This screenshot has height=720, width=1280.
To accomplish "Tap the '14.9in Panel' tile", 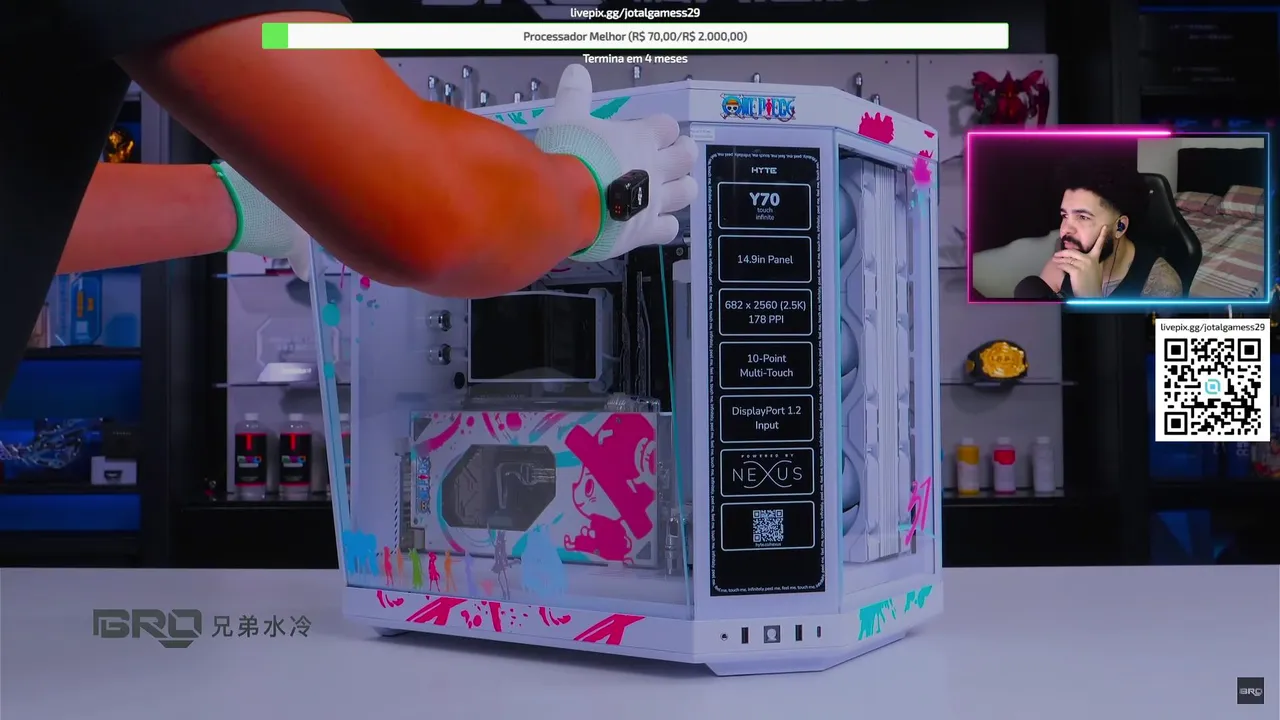I will coord(765,259).
